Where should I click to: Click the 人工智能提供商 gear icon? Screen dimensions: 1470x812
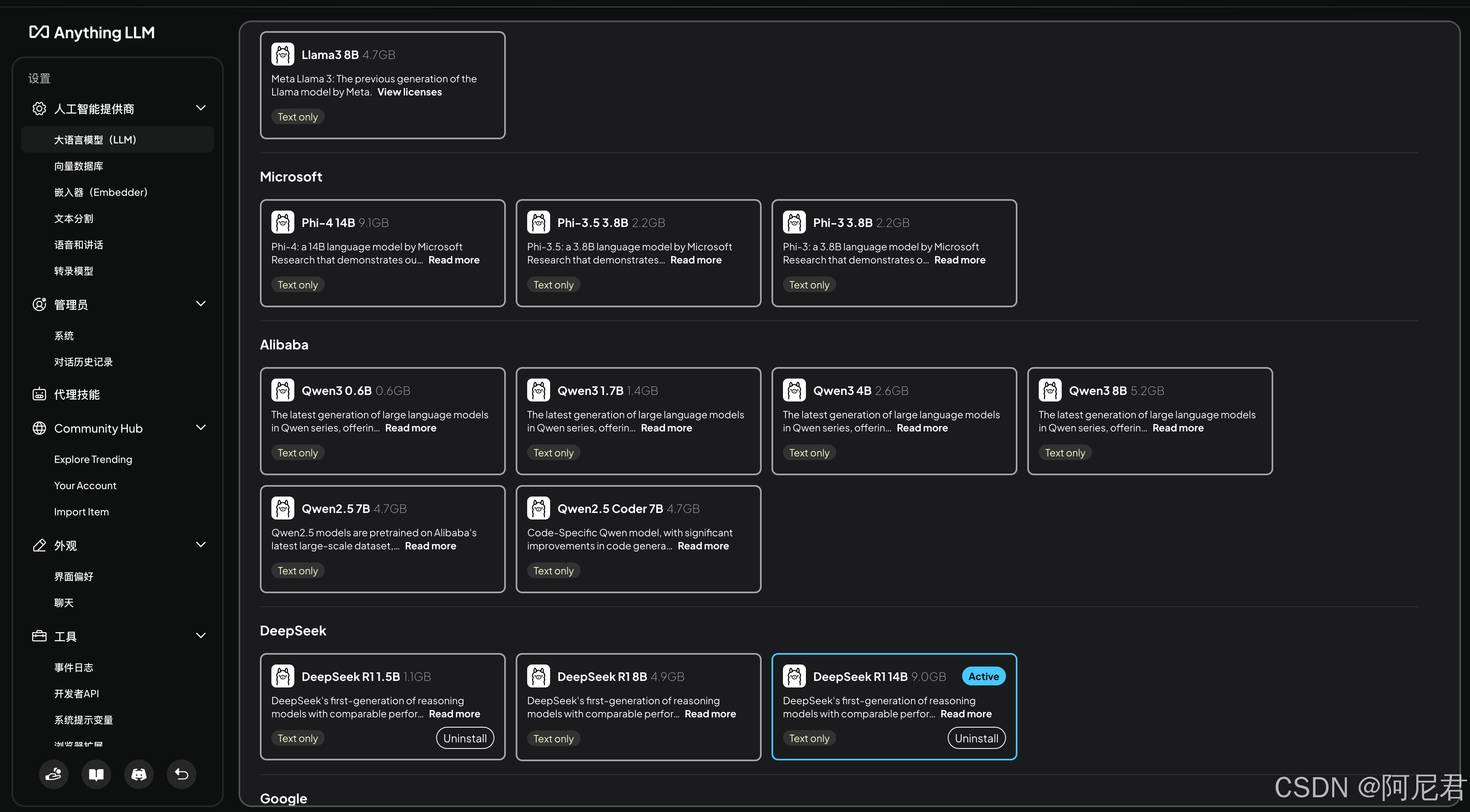(x=39, y=108)
